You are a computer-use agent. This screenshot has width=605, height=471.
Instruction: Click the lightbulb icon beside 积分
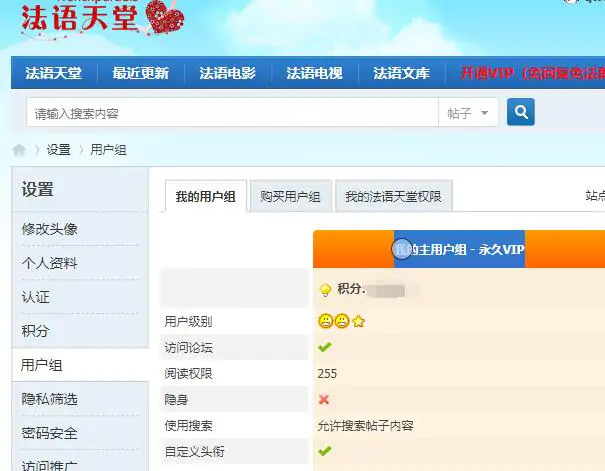click(325, 290)
